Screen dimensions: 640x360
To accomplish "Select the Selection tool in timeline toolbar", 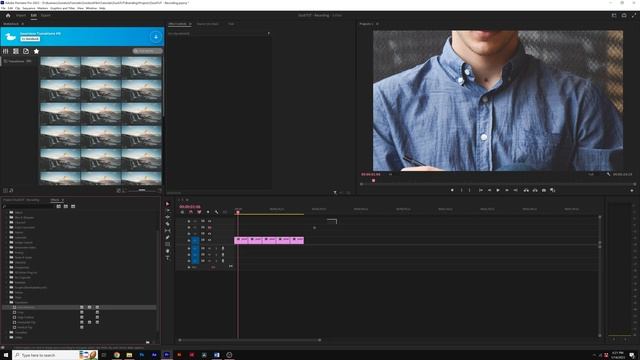I will 167,204.
